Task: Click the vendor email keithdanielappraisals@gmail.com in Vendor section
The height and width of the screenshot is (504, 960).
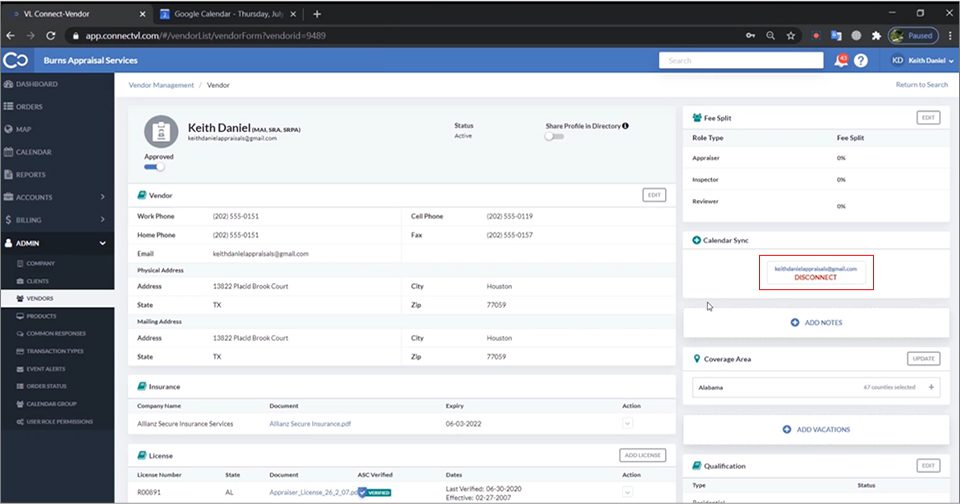Action: tap(261, 254)
